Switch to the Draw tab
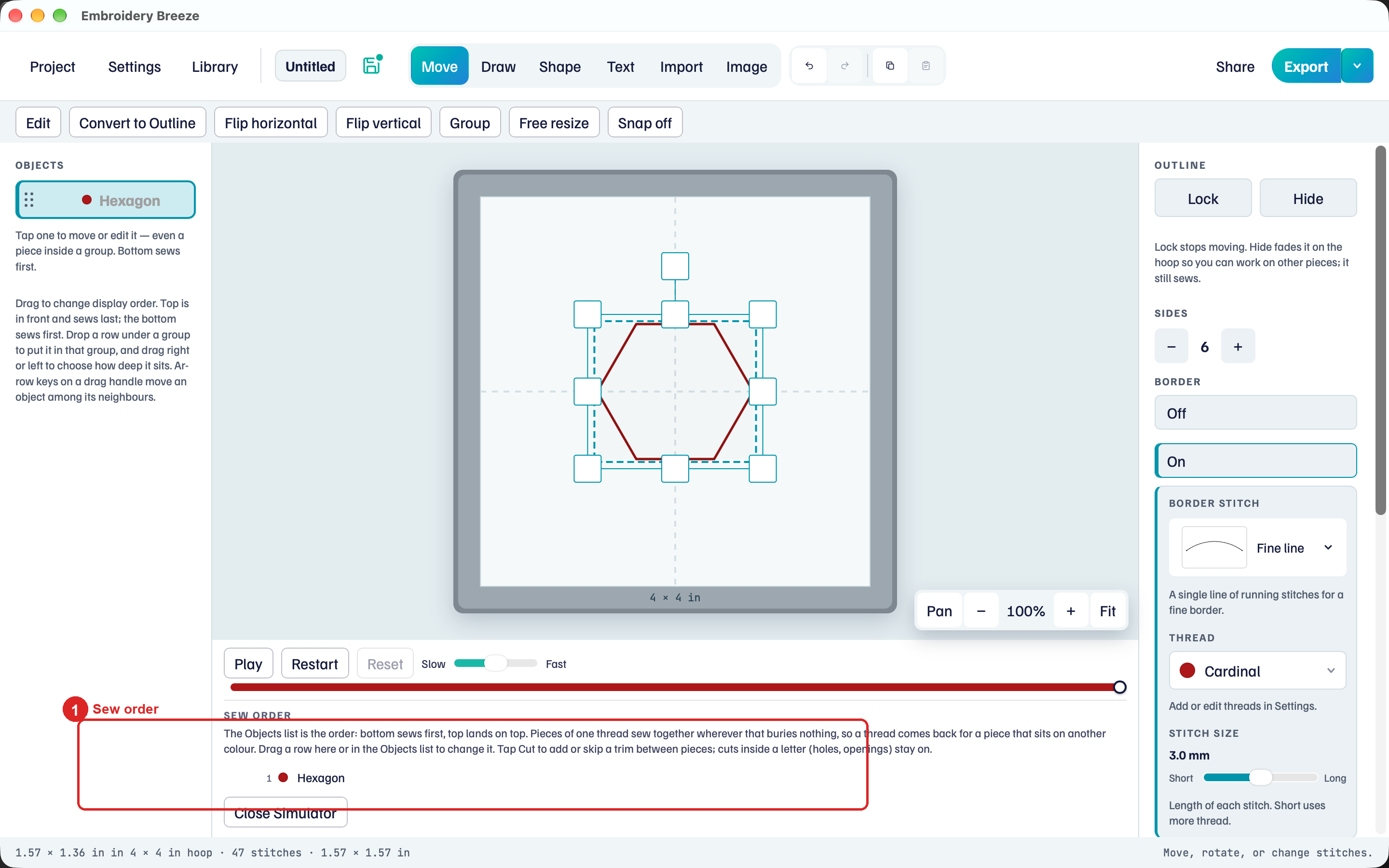The width and height of the screenshot is (1389, 868). [x=498, y=66]
